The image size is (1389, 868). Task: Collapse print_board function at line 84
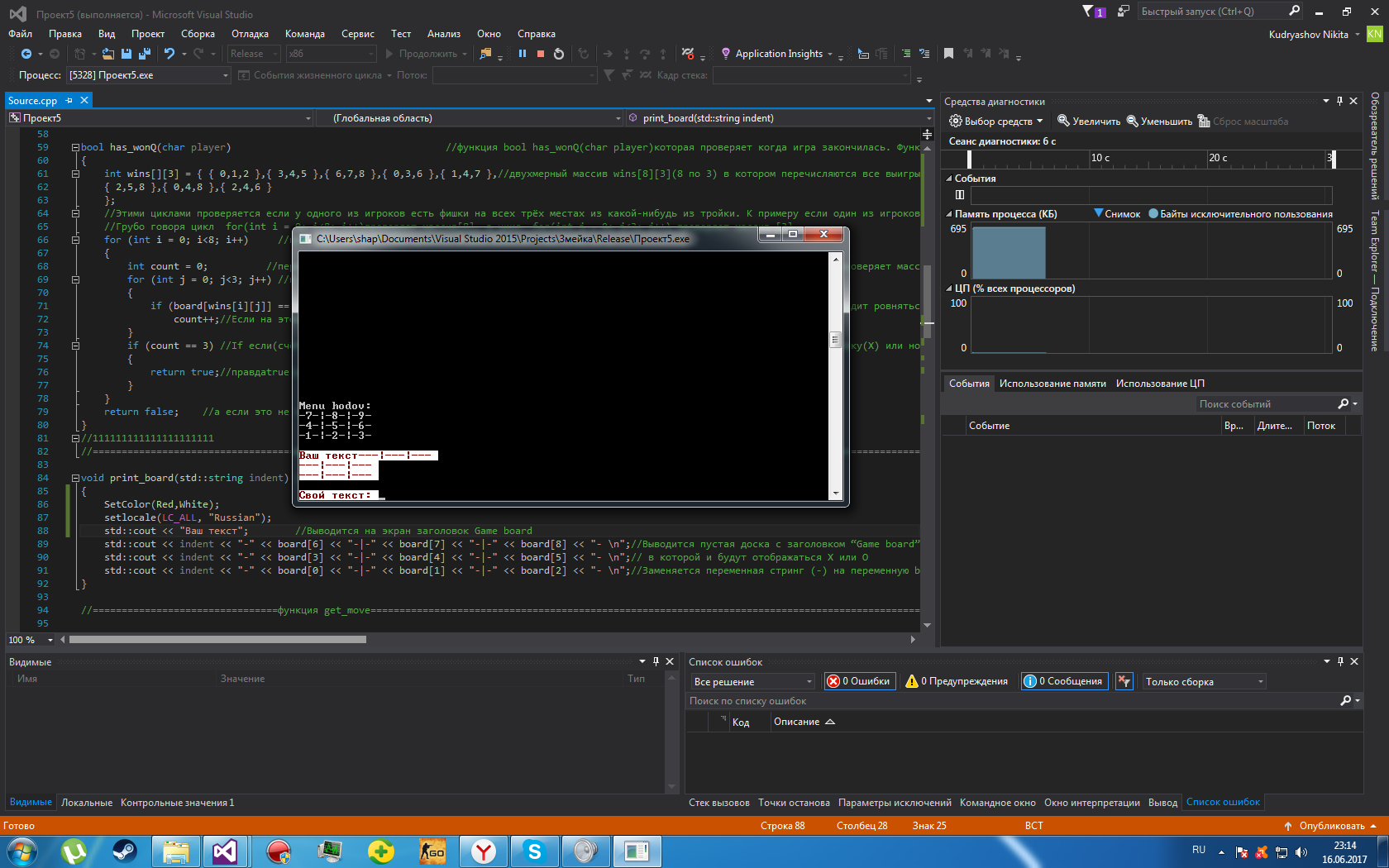click(75, 478)
